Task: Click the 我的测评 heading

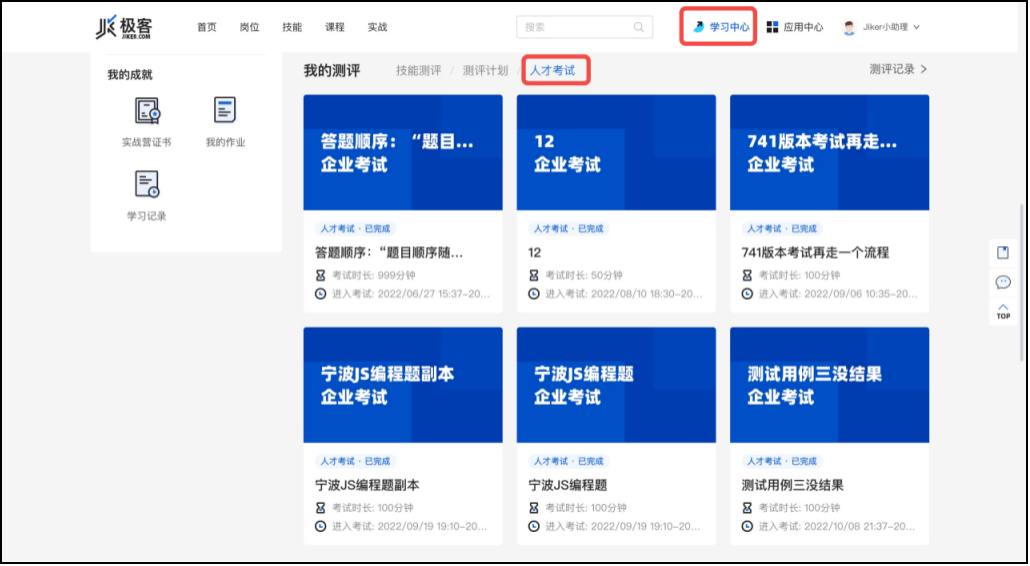Action: (332, 71)
